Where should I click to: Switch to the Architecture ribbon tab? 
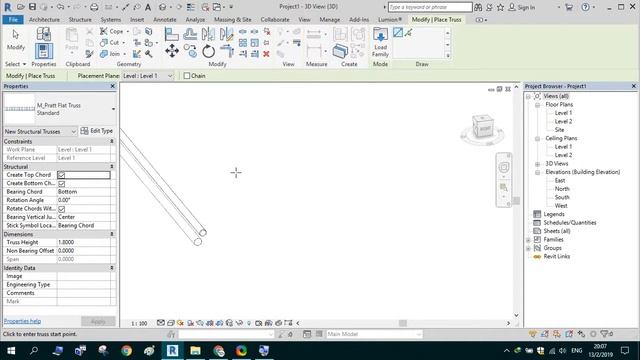point(44,20)
